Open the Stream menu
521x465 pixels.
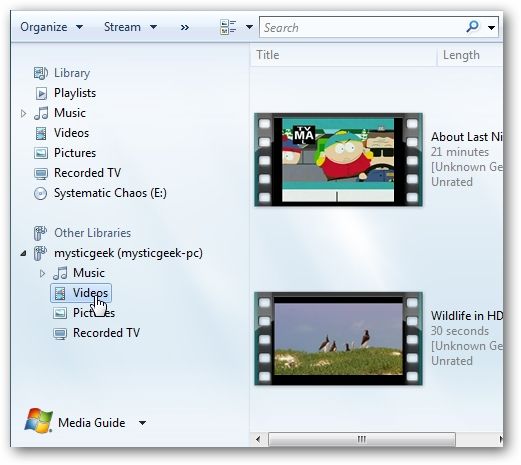130,27
